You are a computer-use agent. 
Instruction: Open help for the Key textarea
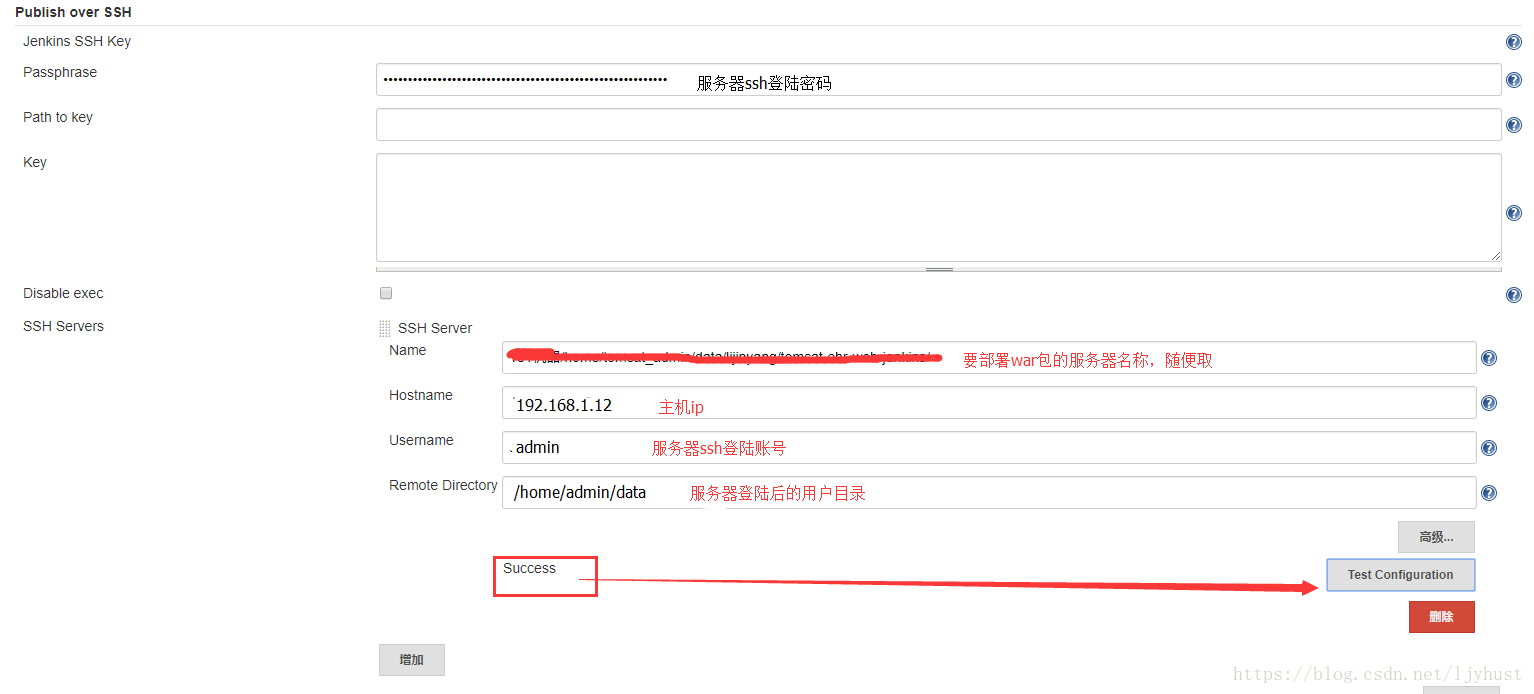(x=1513, y=212)
